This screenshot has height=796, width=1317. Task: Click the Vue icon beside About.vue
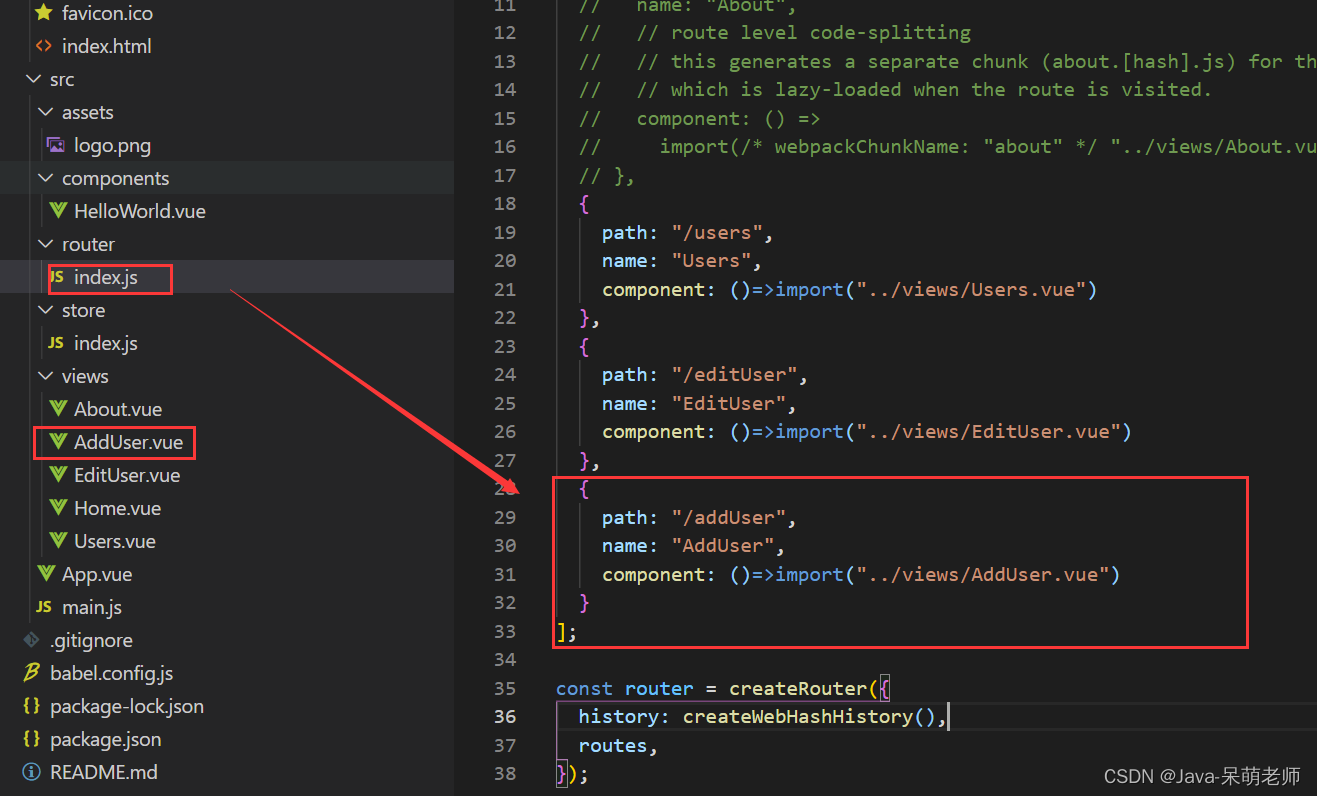[x=58, y=409]
